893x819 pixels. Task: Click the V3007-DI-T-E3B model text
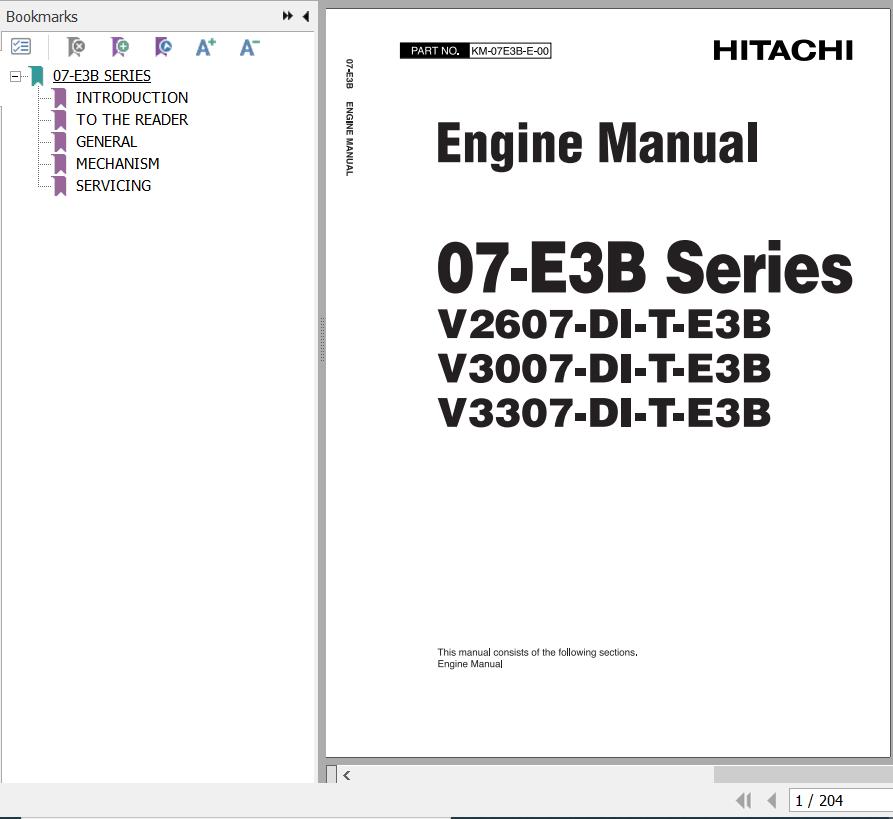(x=604, y=368)
